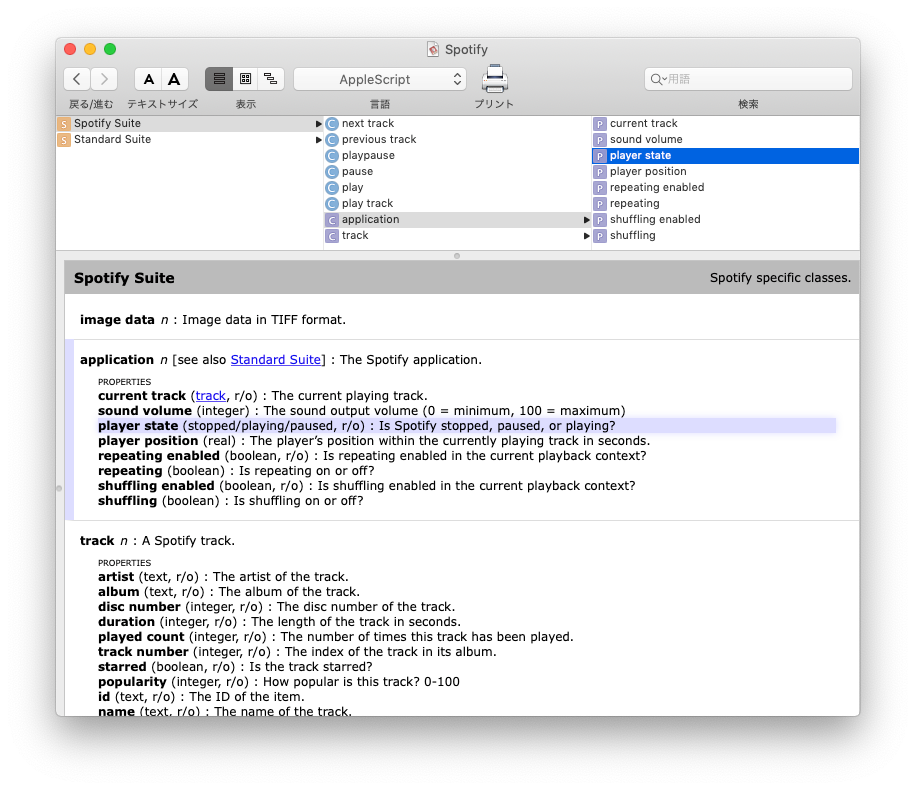
Task: Select the next track command
Action: 457,123
